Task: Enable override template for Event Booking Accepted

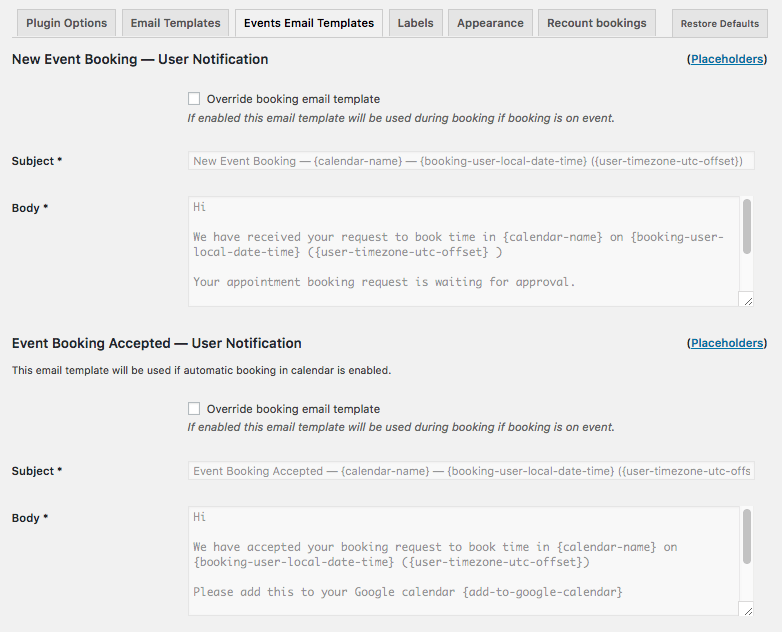Action: click(194, 409)
